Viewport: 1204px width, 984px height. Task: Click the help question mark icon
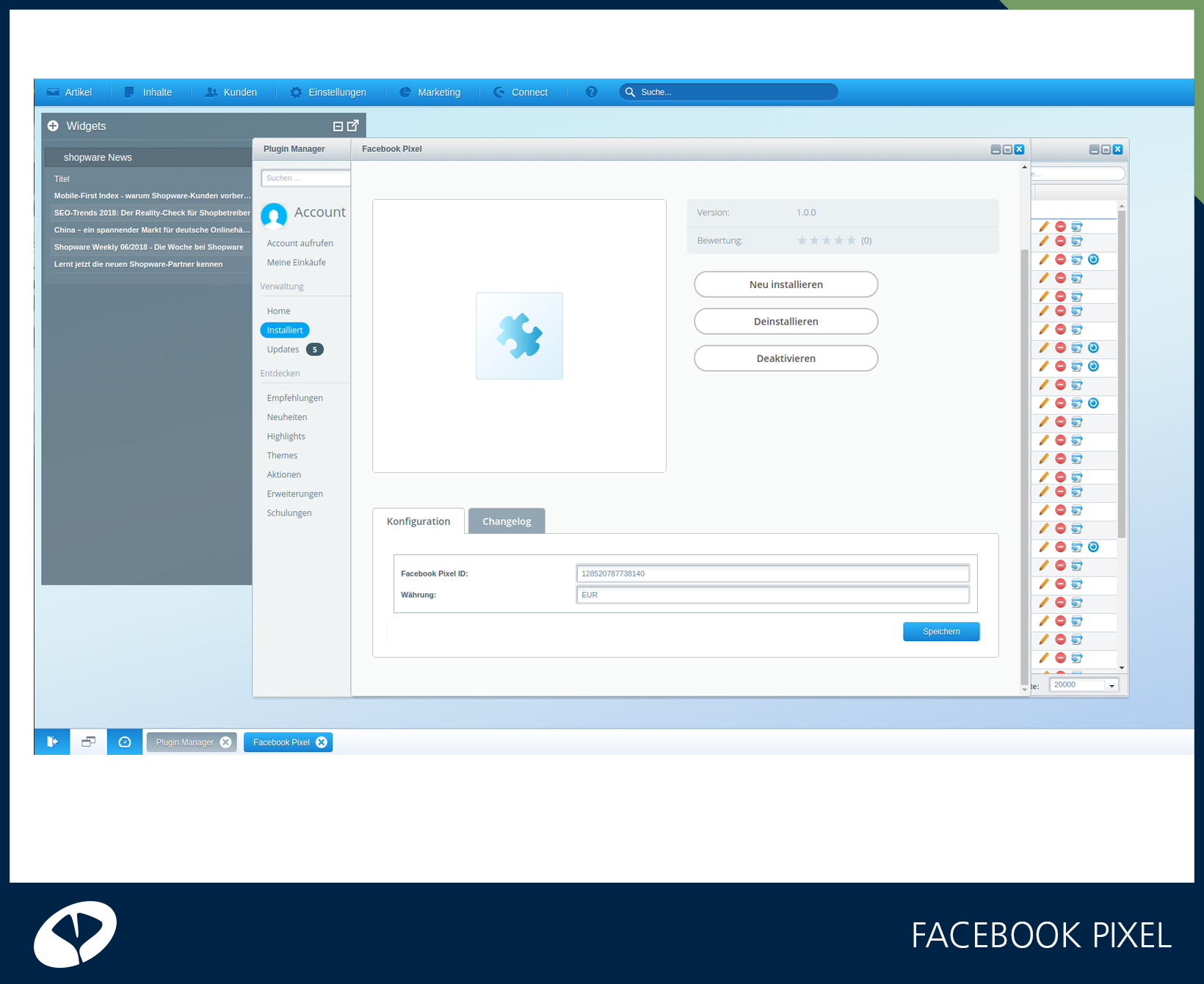[591, 92]
